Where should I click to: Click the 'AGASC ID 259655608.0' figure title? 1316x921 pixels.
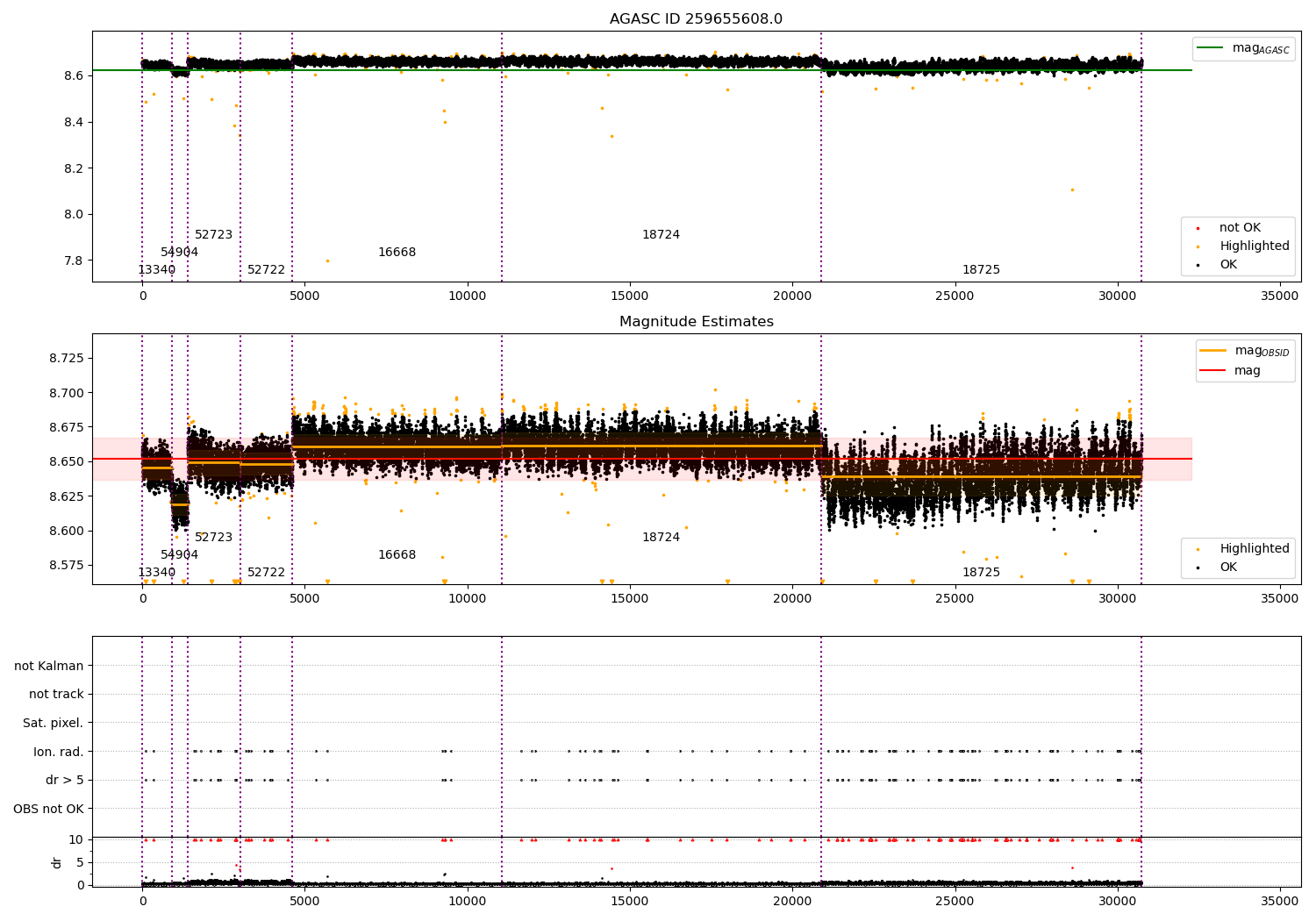(696, 19)
